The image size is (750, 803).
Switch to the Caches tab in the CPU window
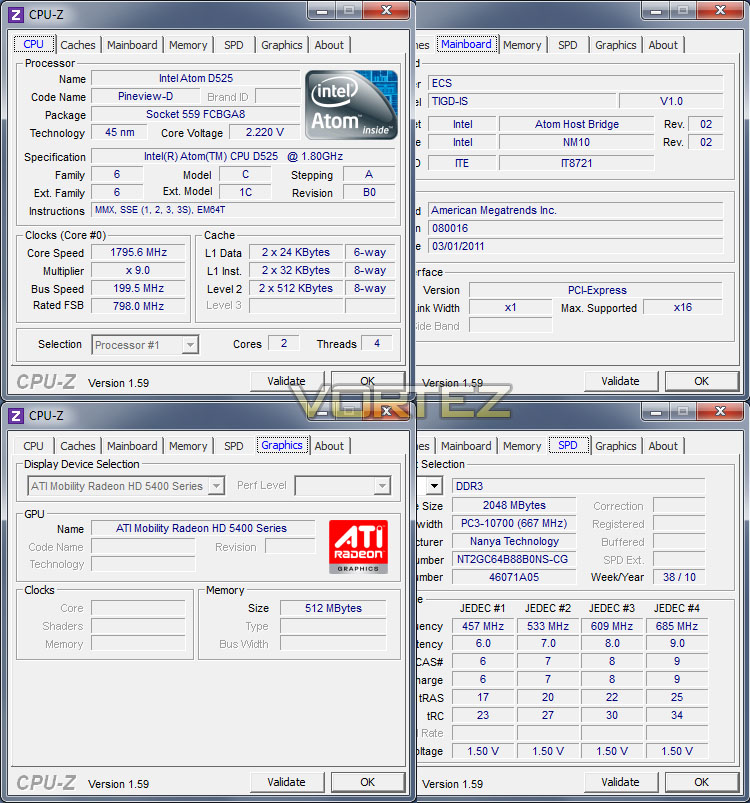(x=78, y=45)
